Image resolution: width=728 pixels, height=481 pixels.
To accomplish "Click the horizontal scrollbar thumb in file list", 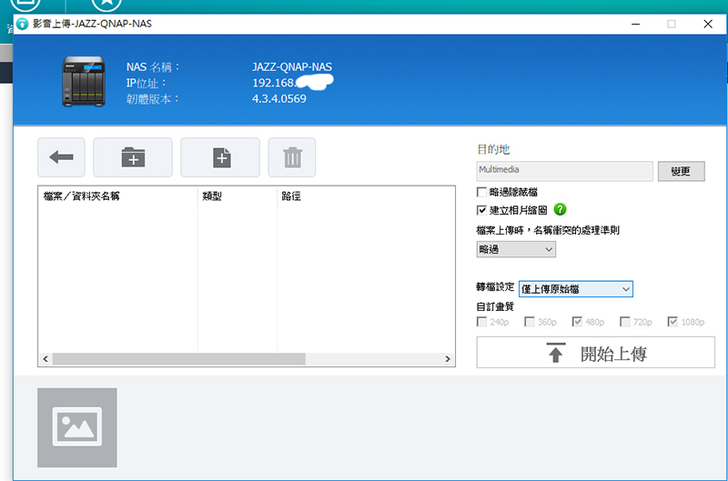I will (179, 359).
